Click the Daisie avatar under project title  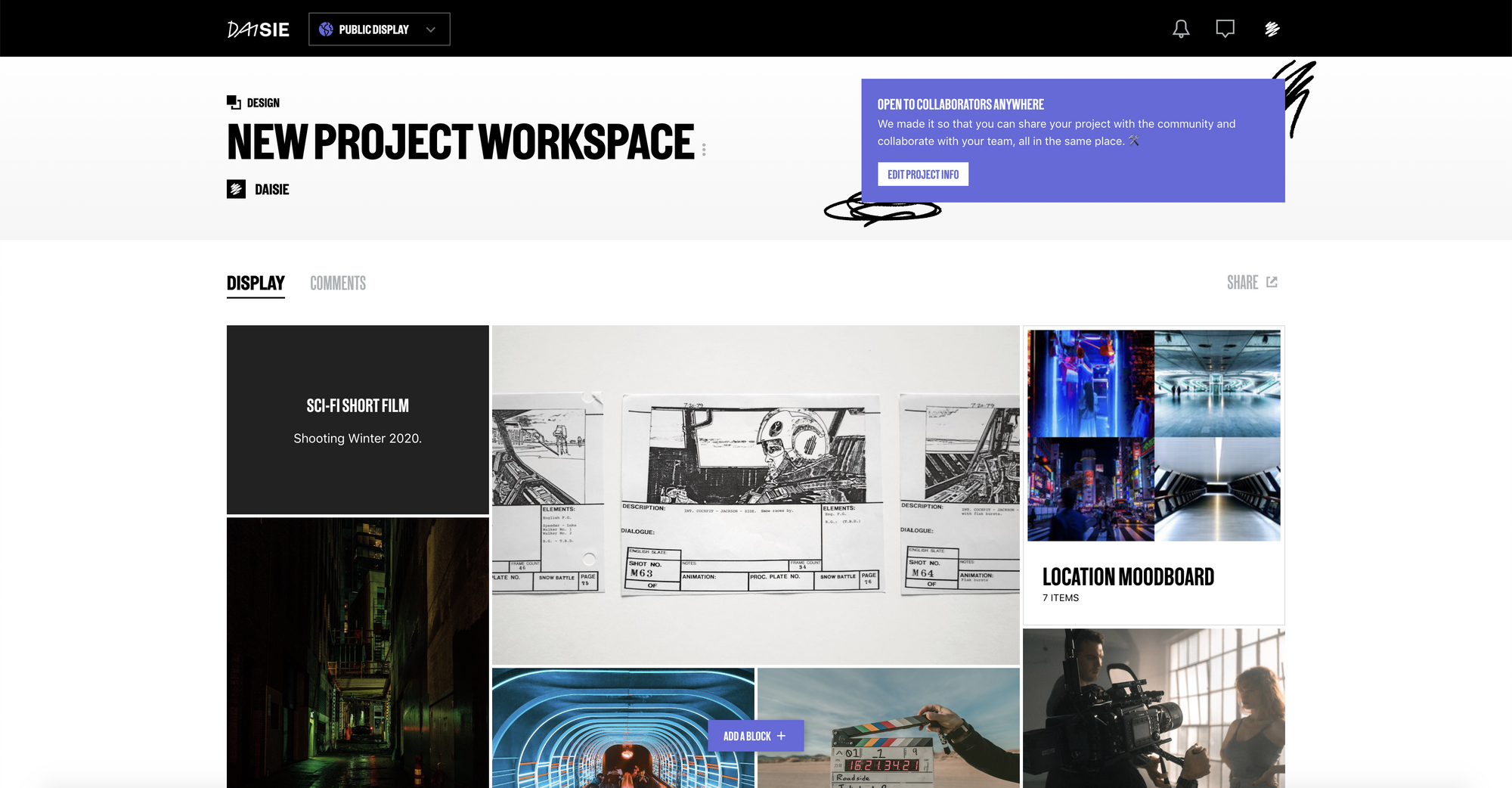(236, 189)
